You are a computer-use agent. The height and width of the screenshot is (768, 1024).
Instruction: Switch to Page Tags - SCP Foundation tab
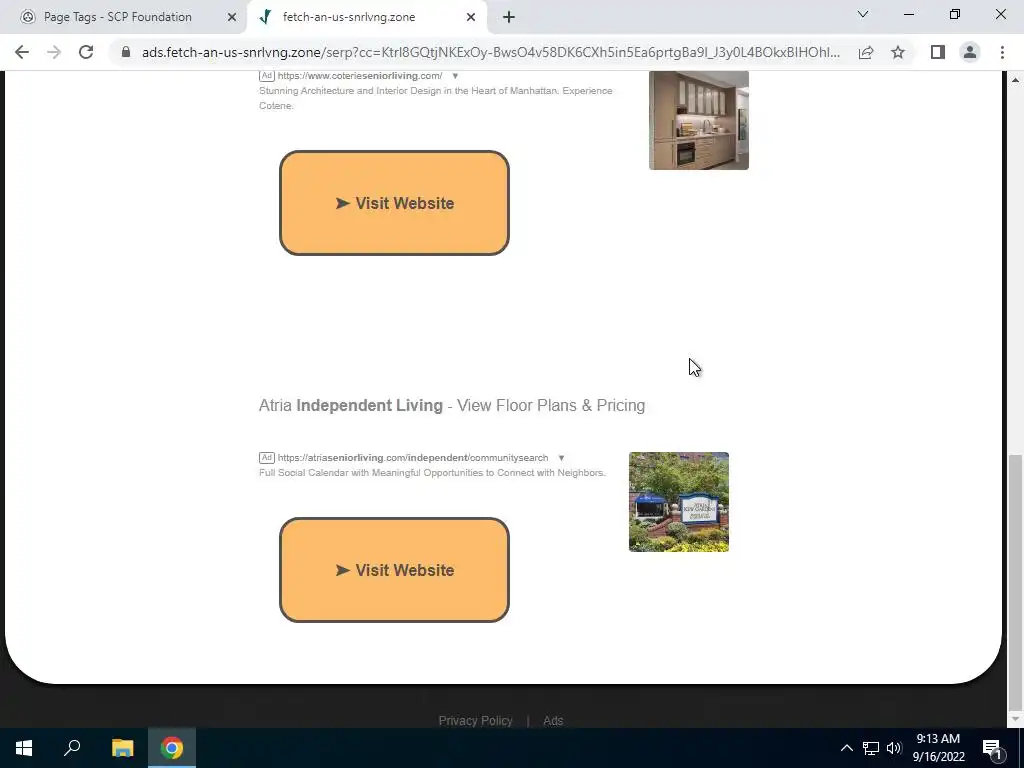point(118,17)
